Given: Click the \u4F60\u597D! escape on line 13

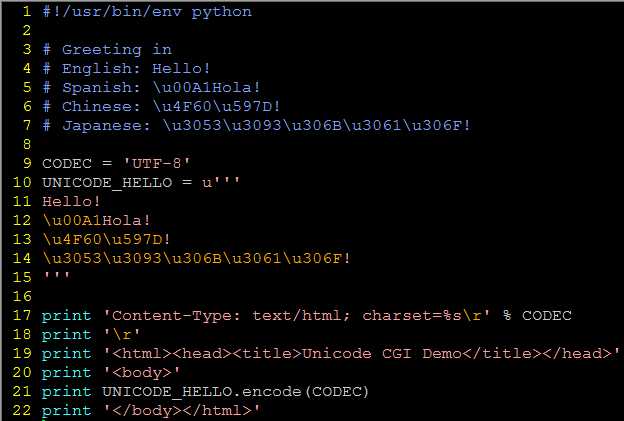Looking at the screenshot, I should [x=107, y=239].
